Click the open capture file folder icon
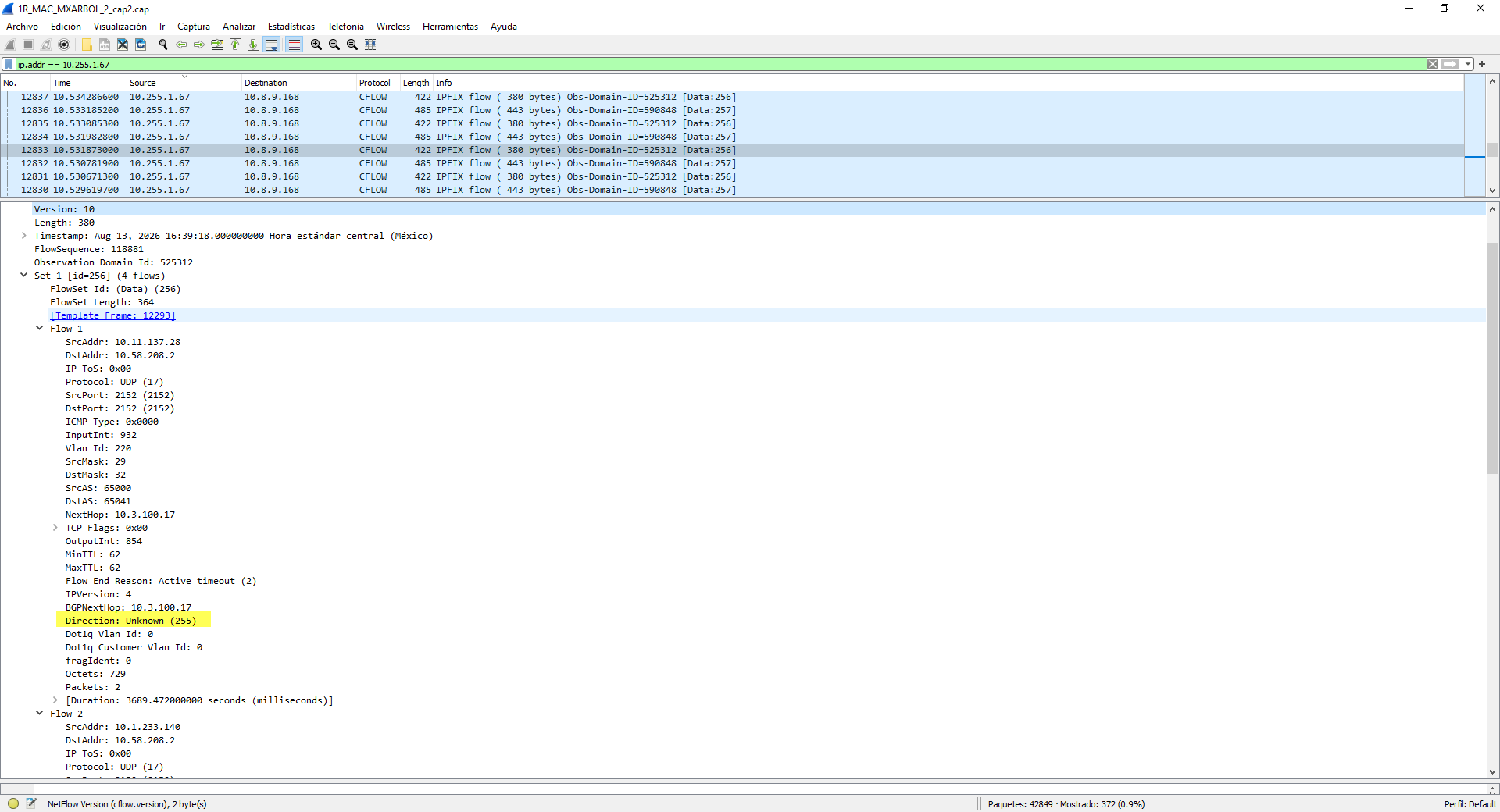 pos(87,45)
